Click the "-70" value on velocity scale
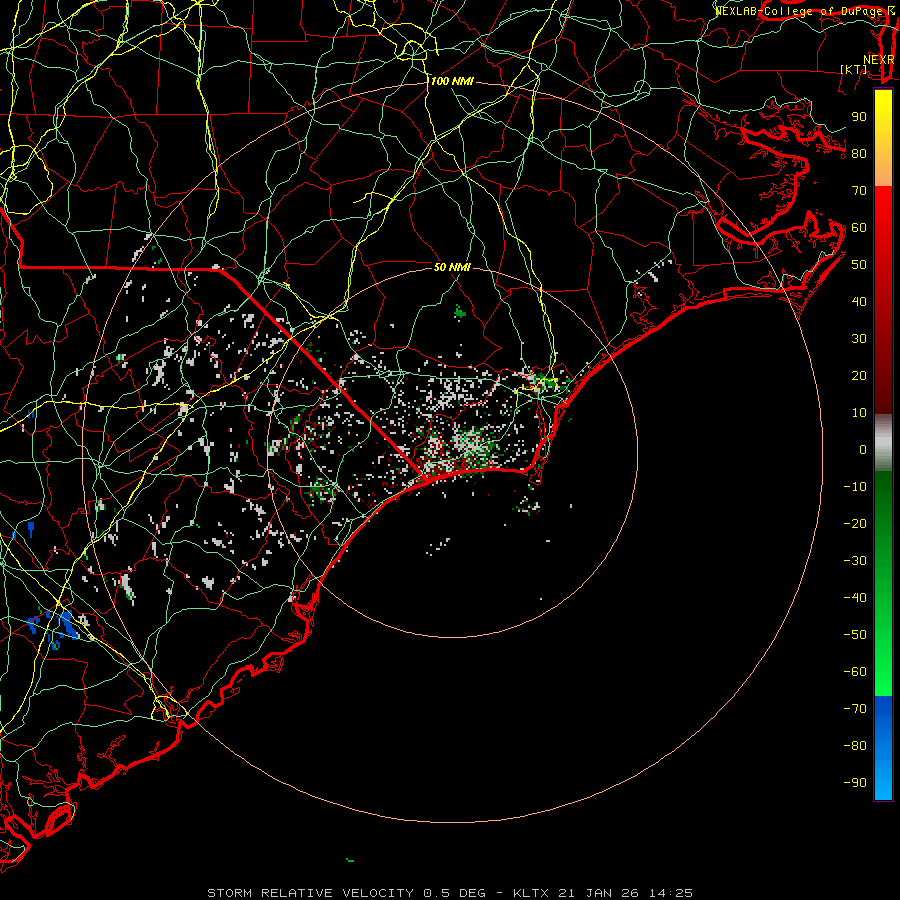 point(855,709)
